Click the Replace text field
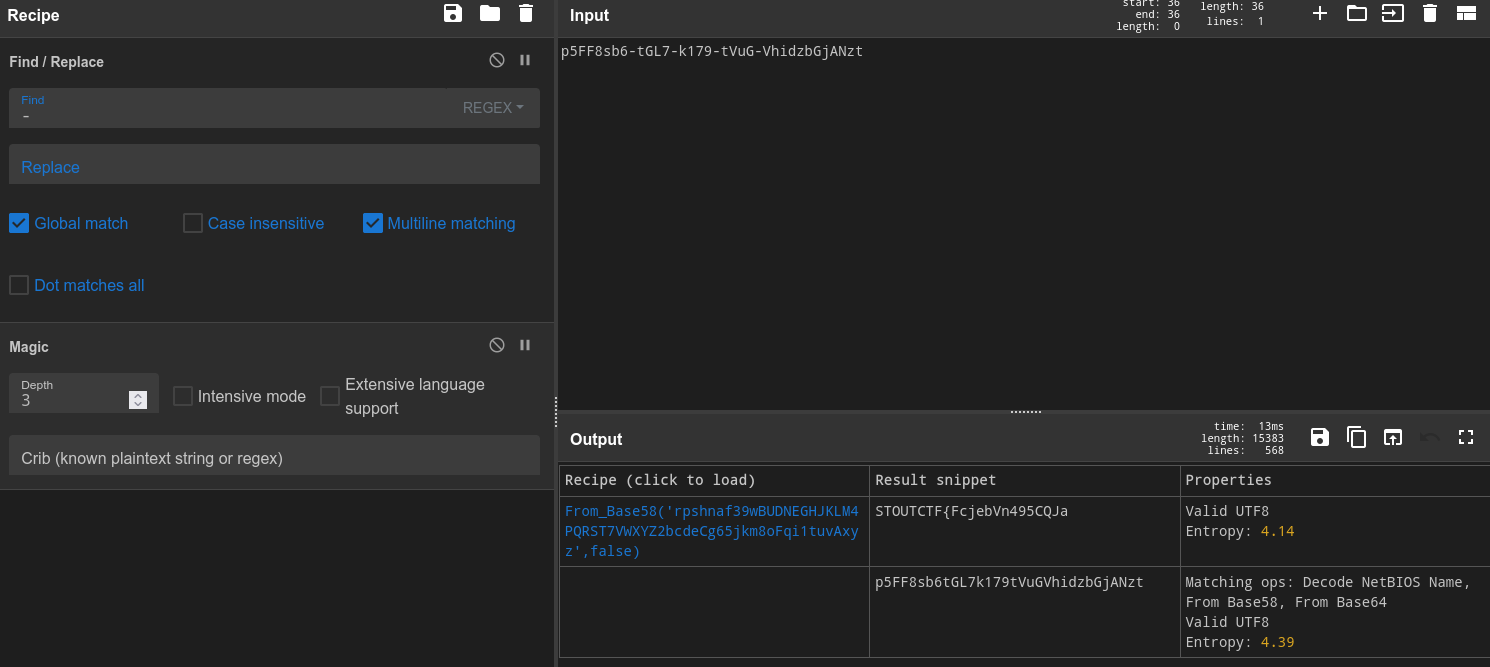 tap(274, 166)
